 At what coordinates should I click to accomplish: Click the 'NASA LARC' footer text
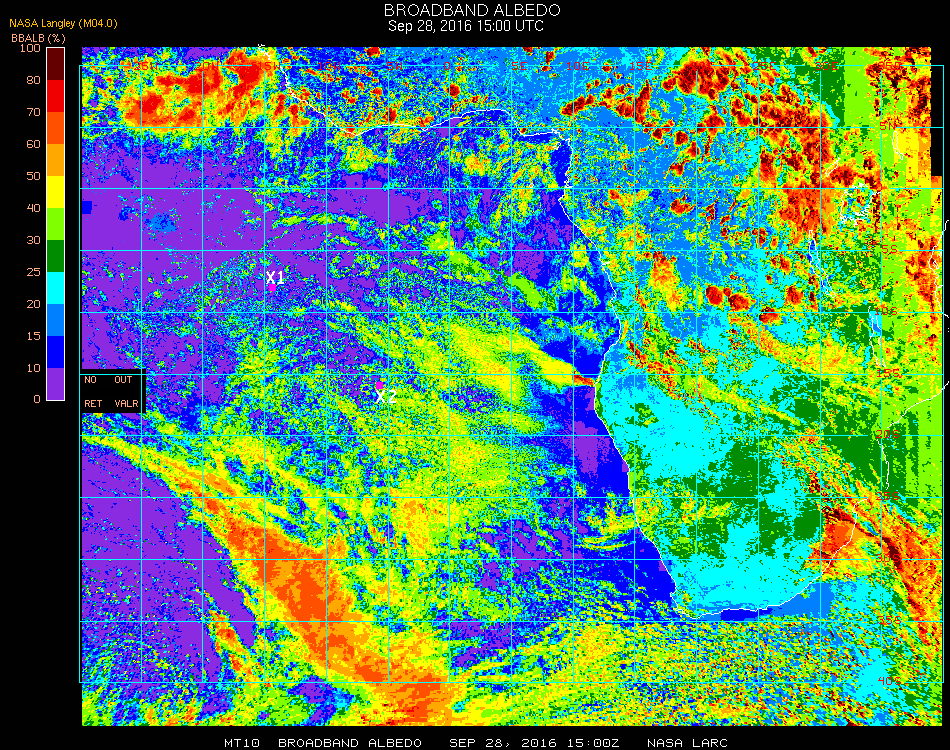pos(687,743)
